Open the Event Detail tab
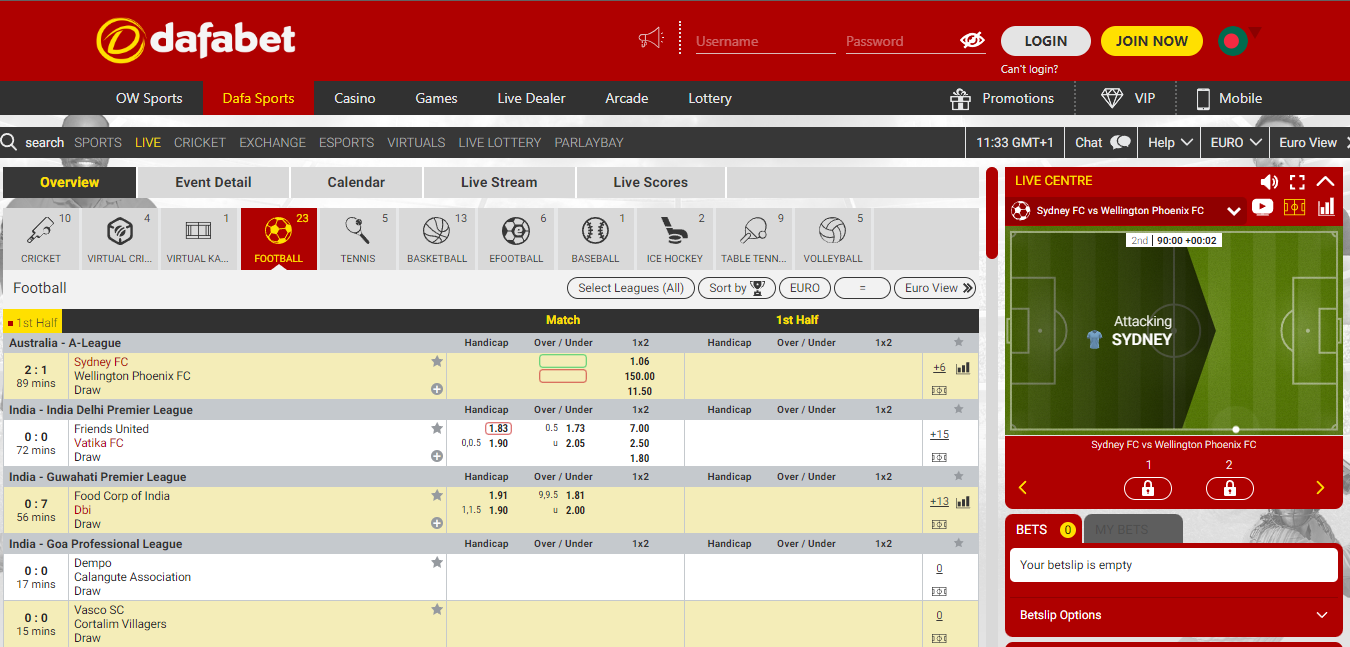The height and width of the screenshot is (647, 1350). click(213, 182)
